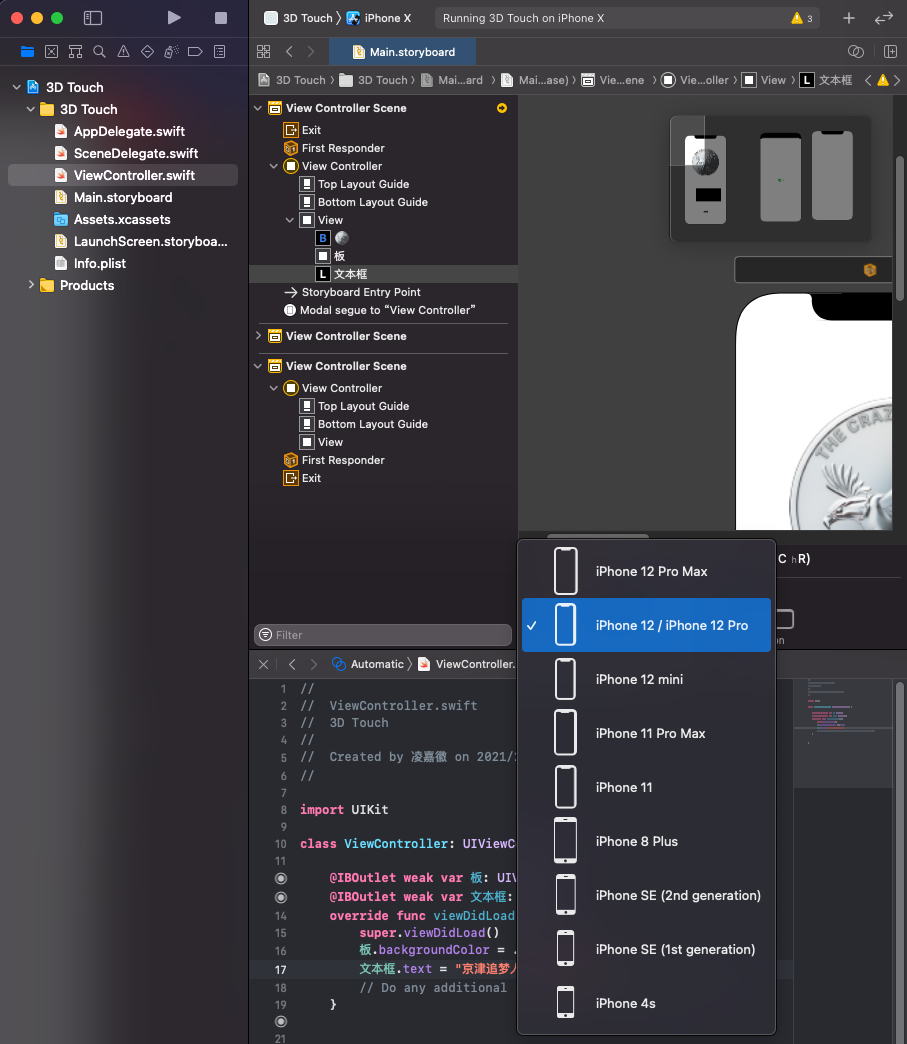Open the Automatic assistant mode menu
907x1044 pixels.
(x=369, y=664)
